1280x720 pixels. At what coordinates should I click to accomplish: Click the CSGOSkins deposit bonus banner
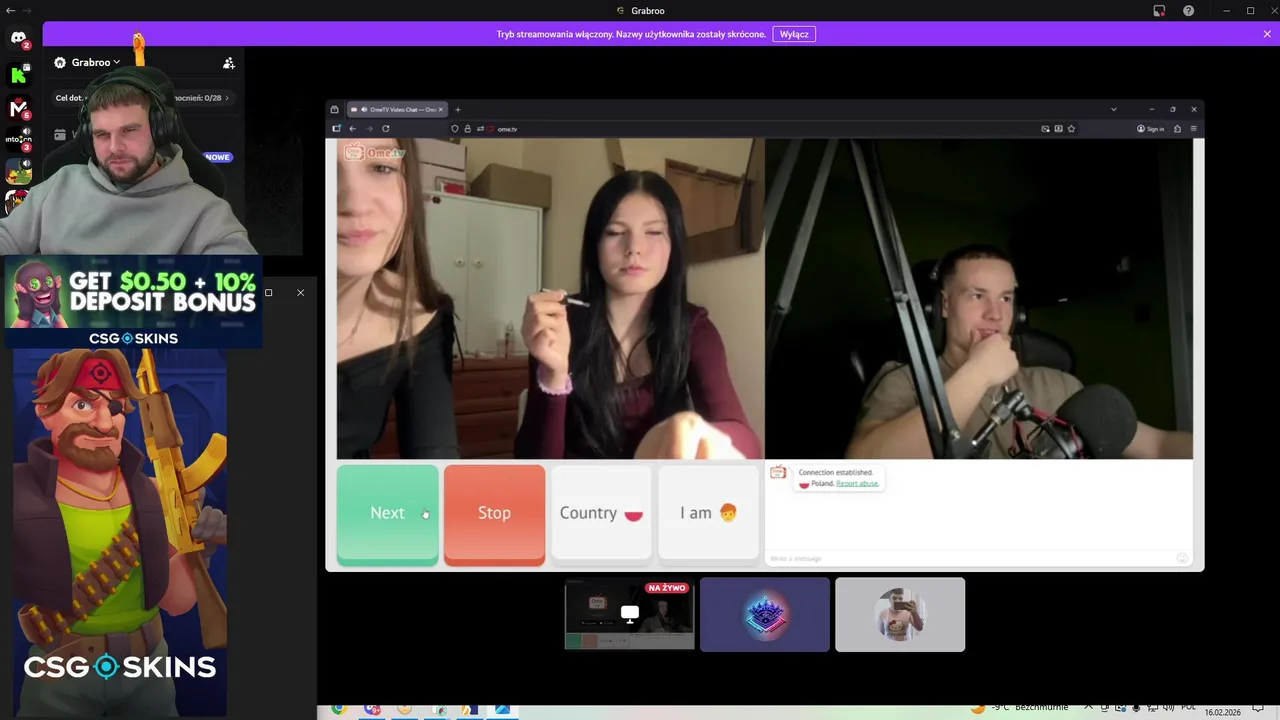(x=132, y=302)
